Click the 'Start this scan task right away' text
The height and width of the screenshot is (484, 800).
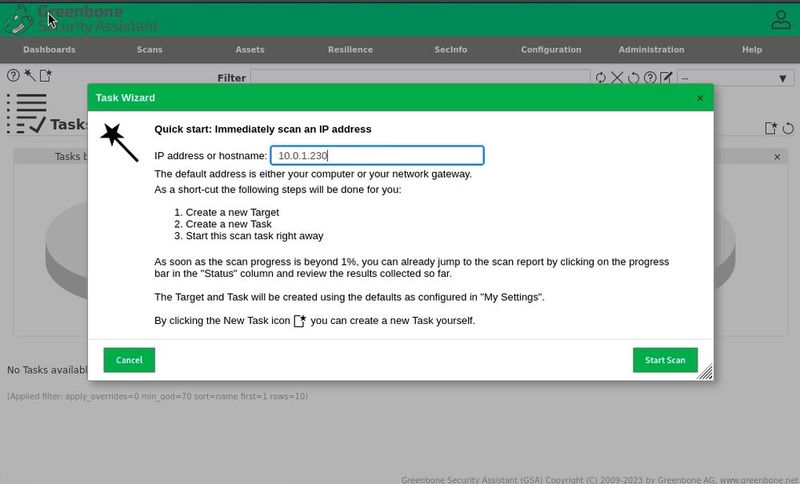click(x=254, y=236)
